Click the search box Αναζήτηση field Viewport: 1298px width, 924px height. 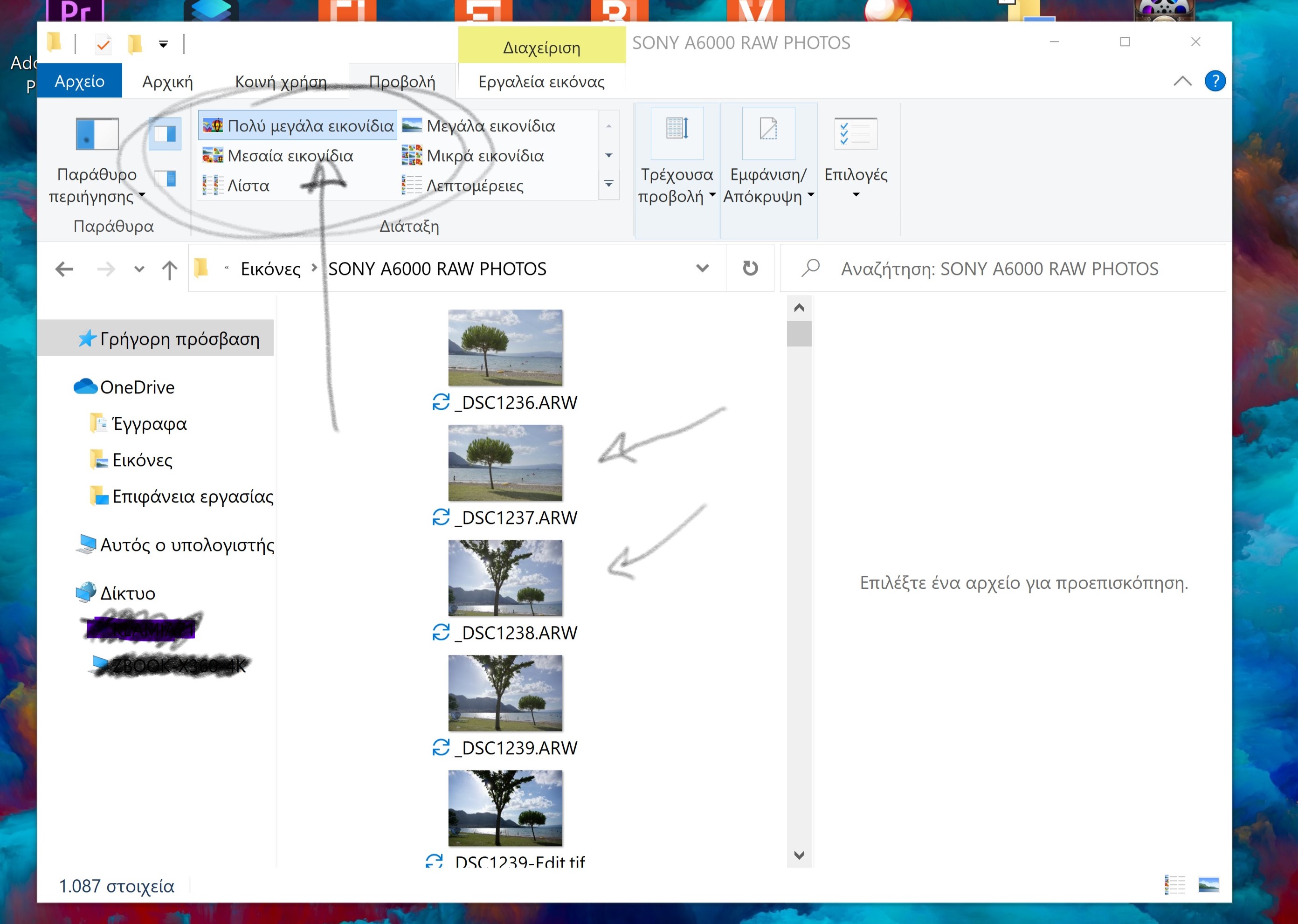pos(1003,268)
